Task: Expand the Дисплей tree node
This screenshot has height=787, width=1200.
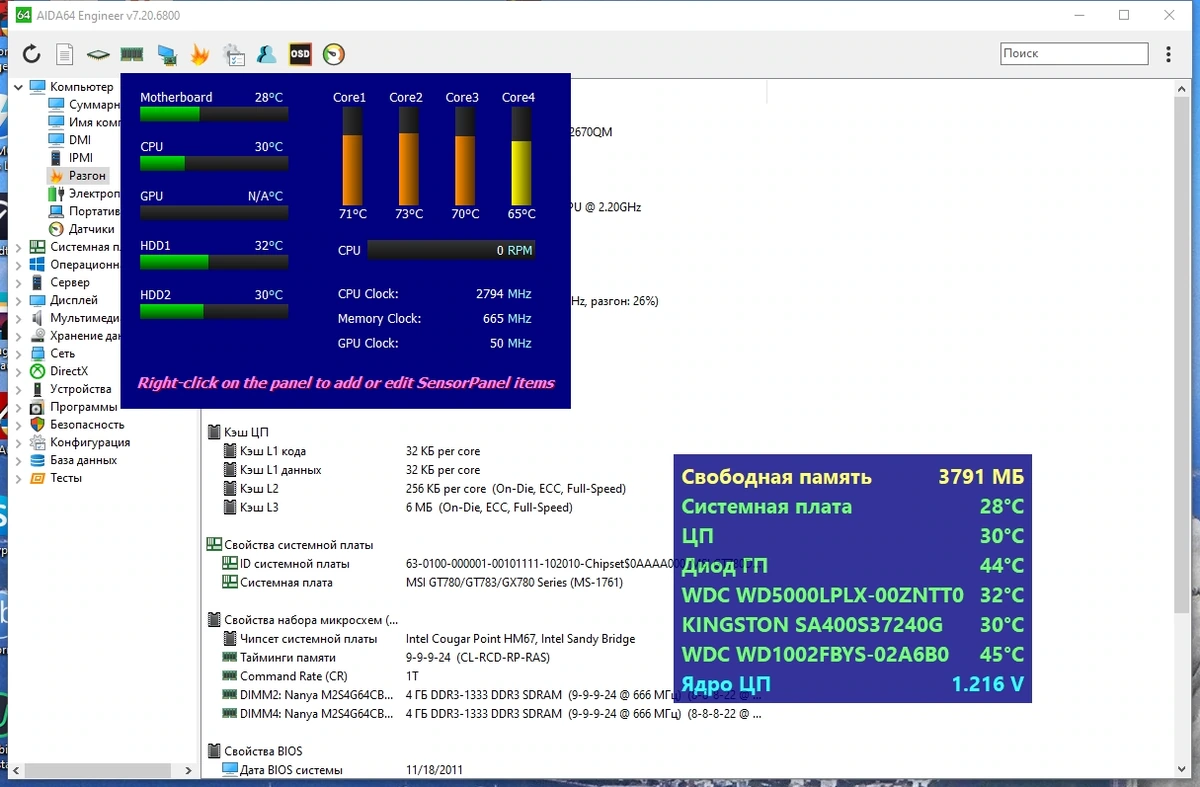Action: coord(18,300)
